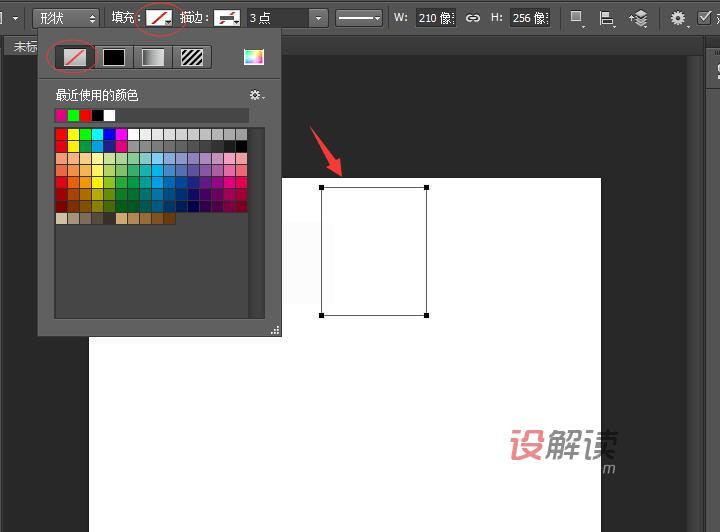Image resolution: width=720 pixels, height=532 pixels.
Task: Open swatches panel gear menu
Action: click(256, 95)
